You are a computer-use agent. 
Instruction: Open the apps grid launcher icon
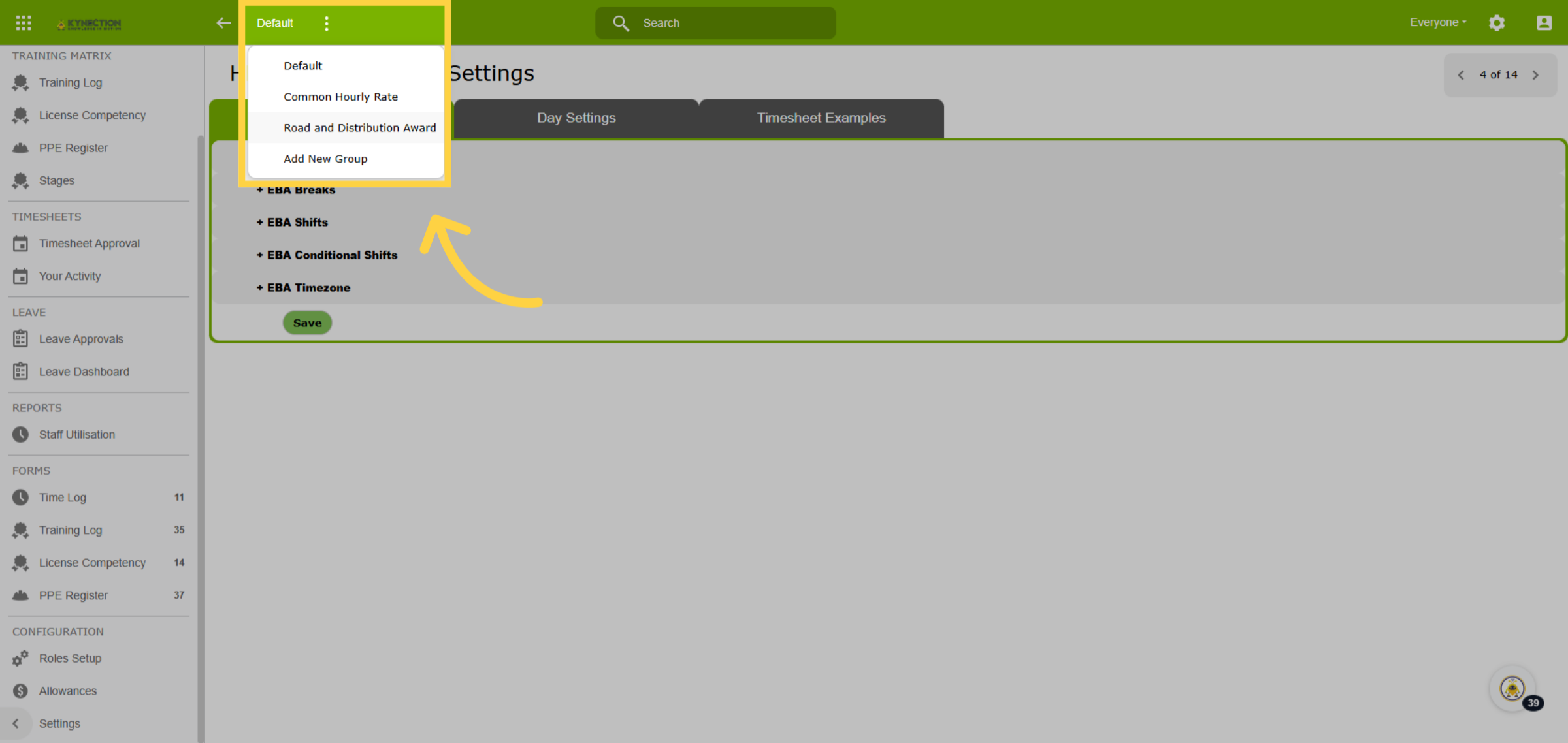[x=24, y=23]
